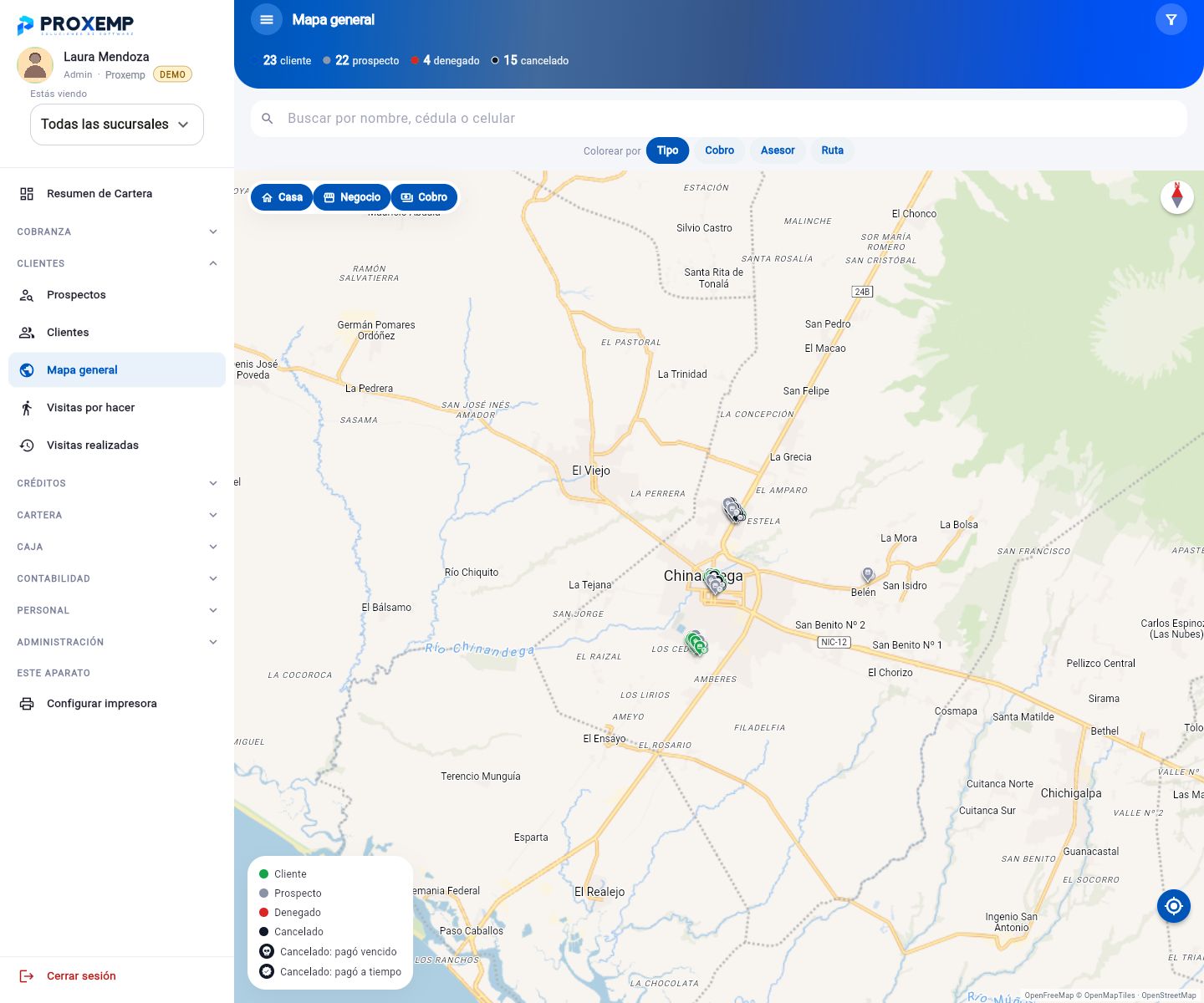Color map markers by Ruta
Image resolution: width=1204 pixels, height=1003 pixels.
tap(832, 150)
